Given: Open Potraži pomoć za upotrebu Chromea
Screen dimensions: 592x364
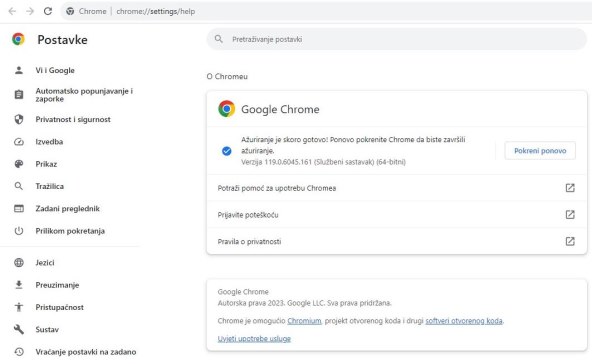Looking at the screenshot, I should [396, 188].
